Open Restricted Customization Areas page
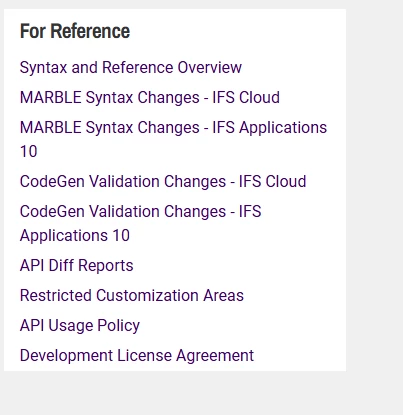 (x=132, y=295)
